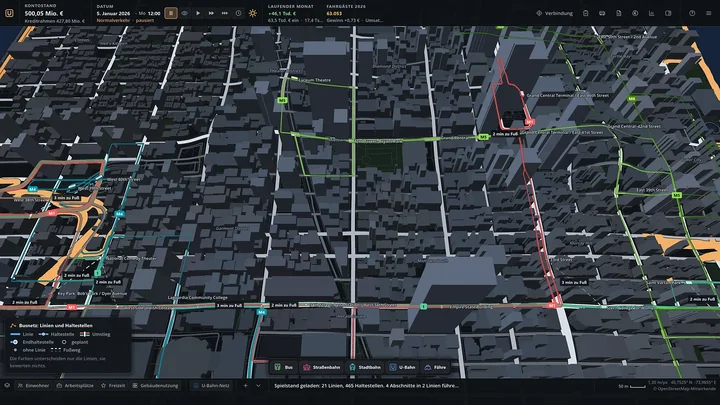Toggle the U-Bahn-Netz overlay
This screenshot has width=720, height=405.
click(x=211, y=386)
